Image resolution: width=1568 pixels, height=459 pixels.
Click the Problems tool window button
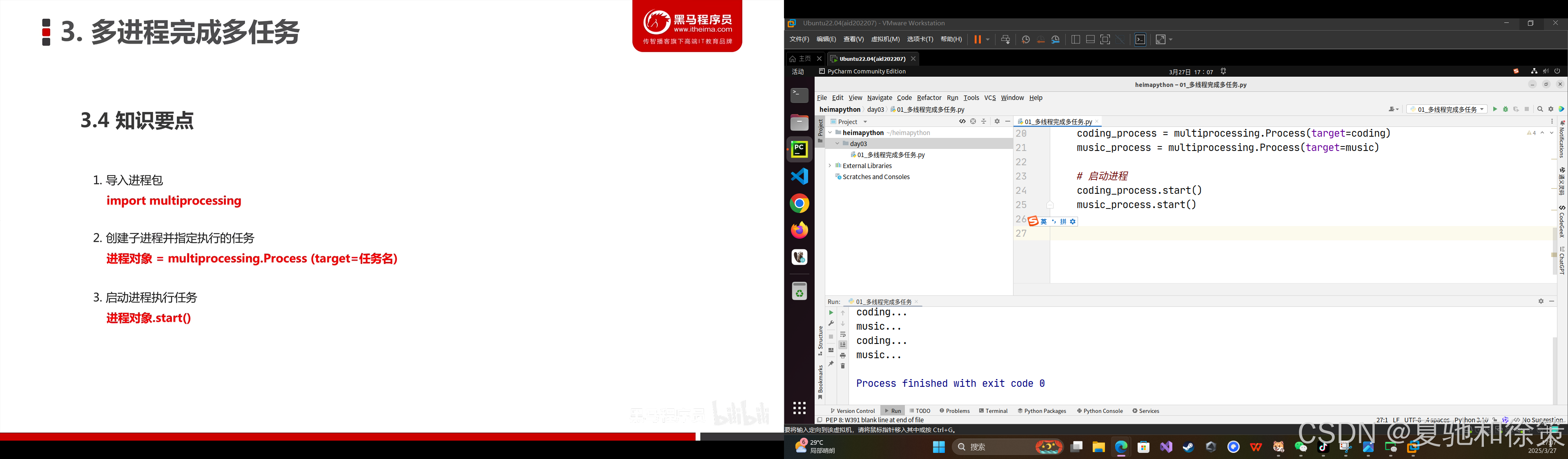pos(954,411)
